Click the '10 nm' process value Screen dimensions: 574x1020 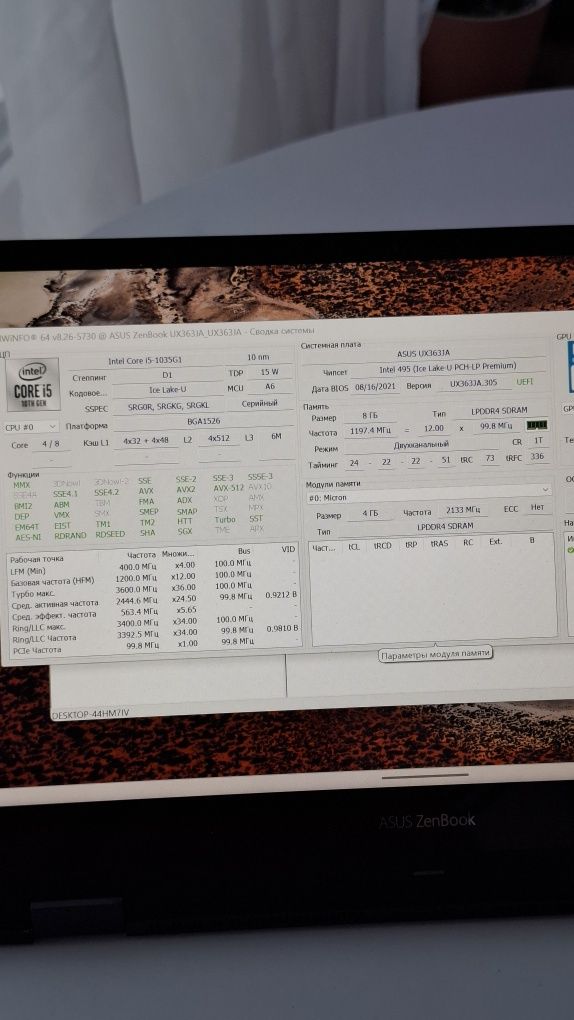(258, 357)
